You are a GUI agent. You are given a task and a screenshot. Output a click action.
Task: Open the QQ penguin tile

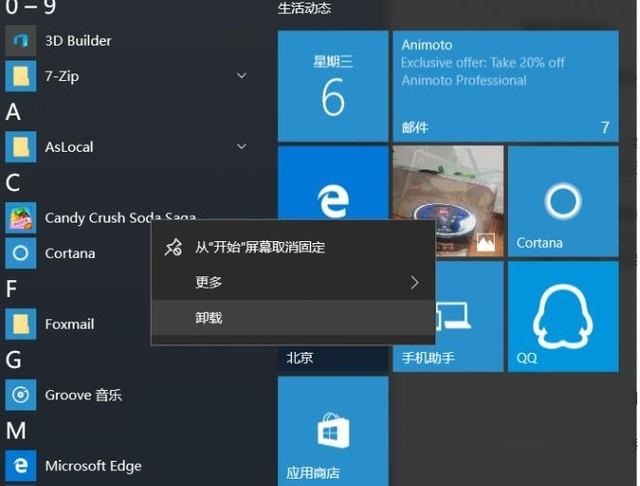coord(563,317)
